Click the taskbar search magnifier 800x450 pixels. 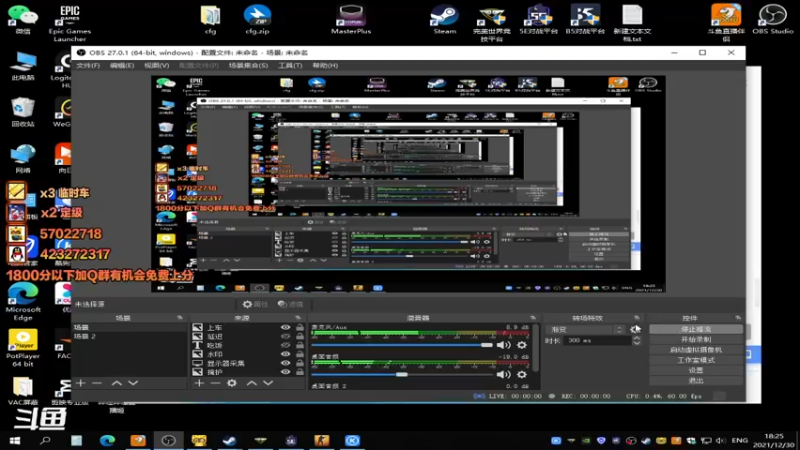tap(45, 440)
